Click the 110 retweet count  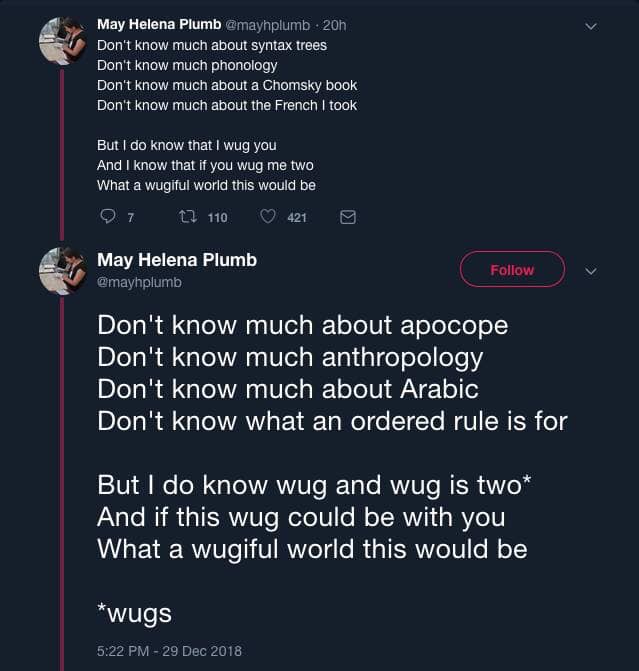[217, 218]
